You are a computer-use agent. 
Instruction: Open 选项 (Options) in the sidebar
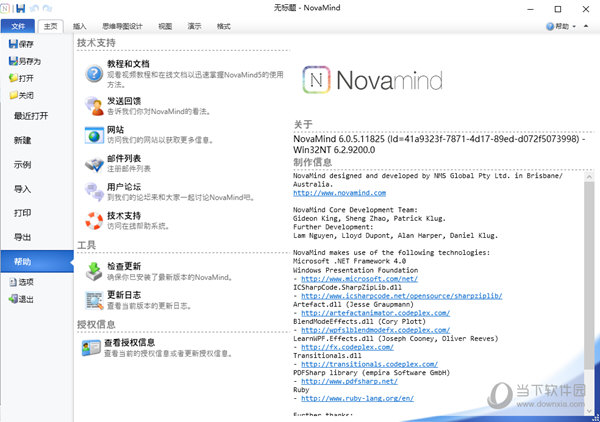coord(21,282)
